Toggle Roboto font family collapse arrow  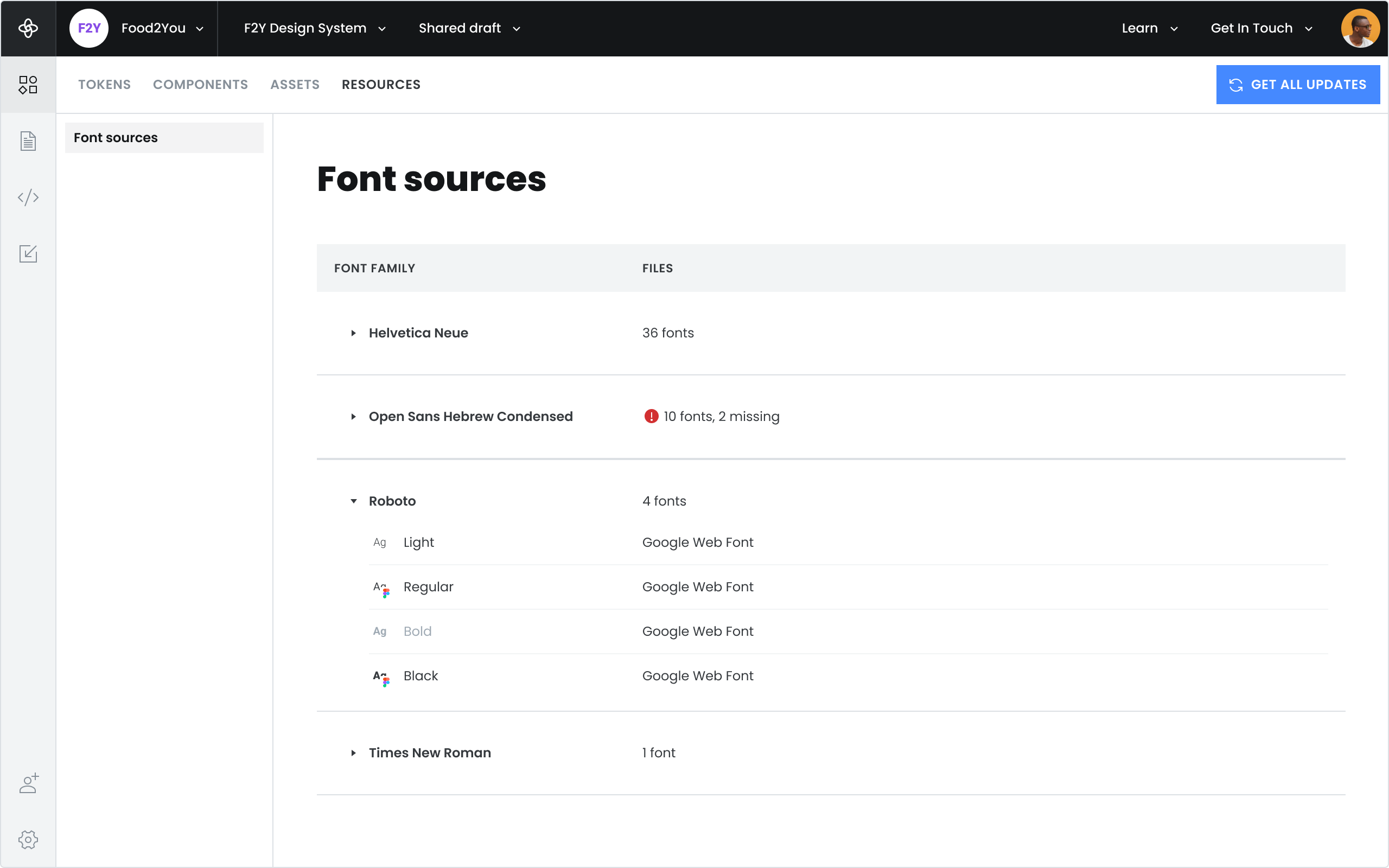point(355,501)
